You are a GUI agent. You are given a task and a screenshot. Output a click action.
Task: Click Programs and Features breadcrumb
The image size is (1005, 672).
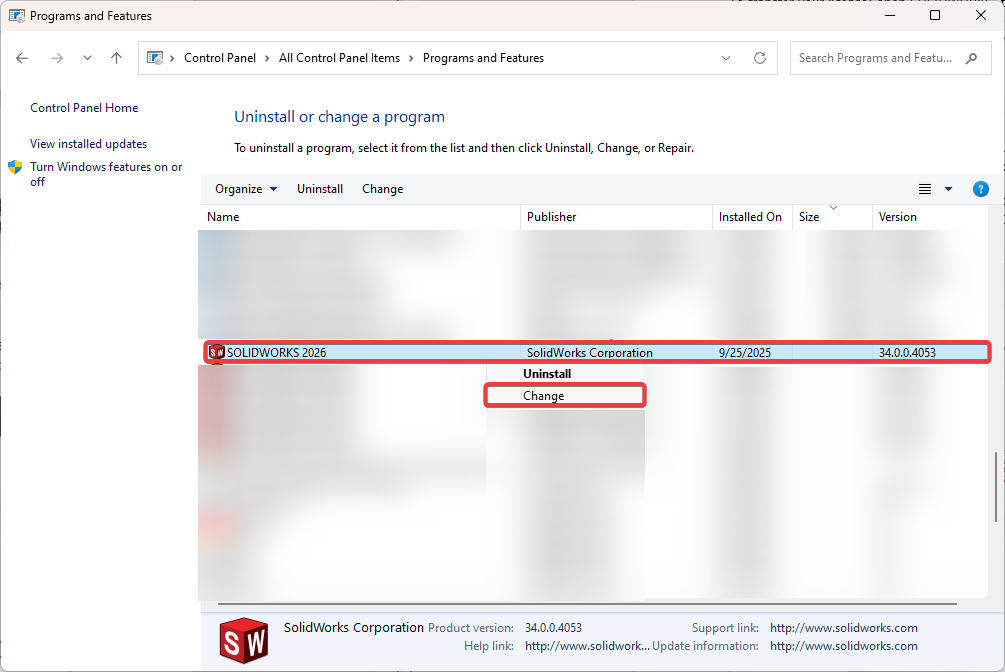(483, 58)
